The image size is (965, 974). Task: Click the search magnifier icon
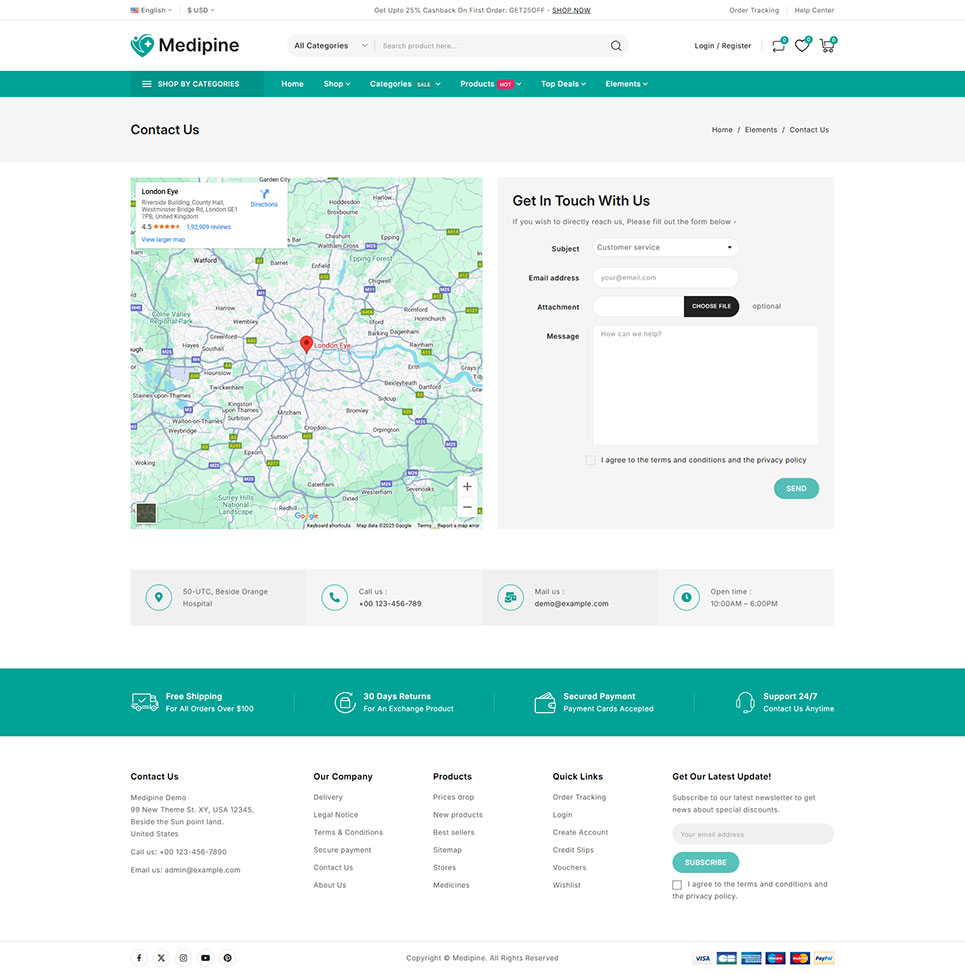(616, 46)
